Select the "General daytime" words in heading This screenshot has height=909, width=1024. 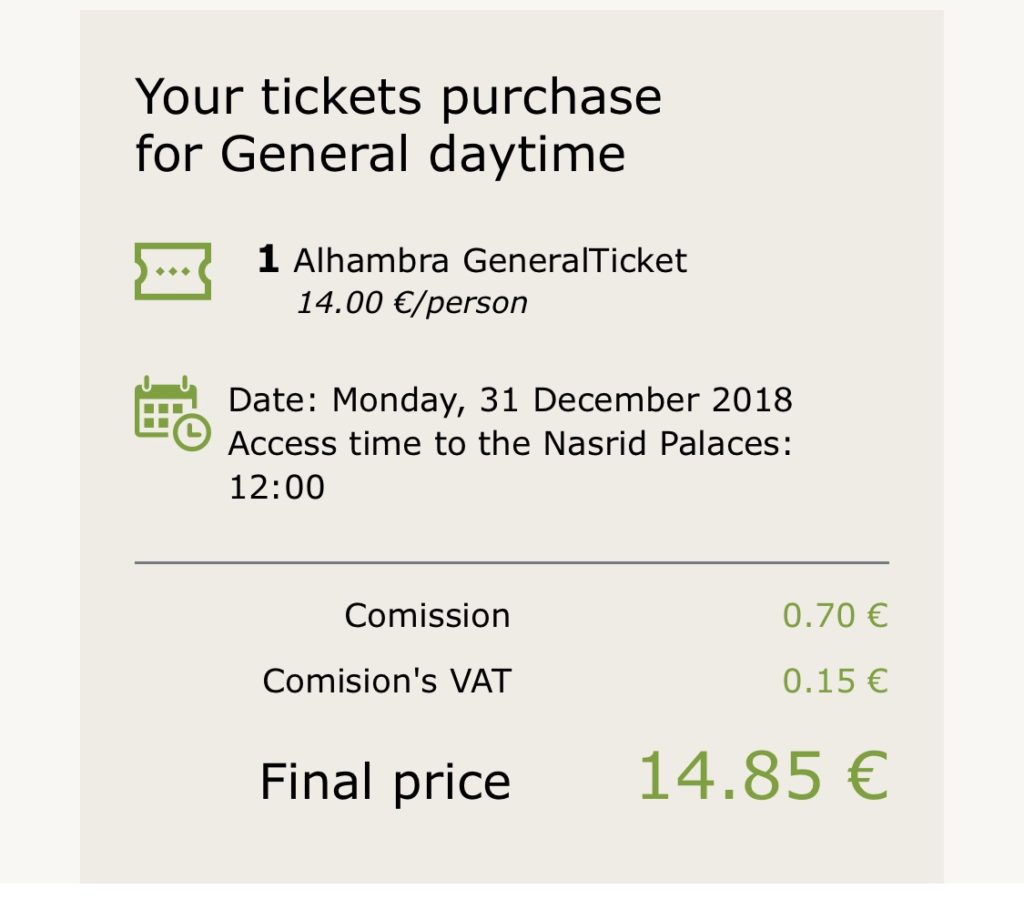[x=422, y=155]
